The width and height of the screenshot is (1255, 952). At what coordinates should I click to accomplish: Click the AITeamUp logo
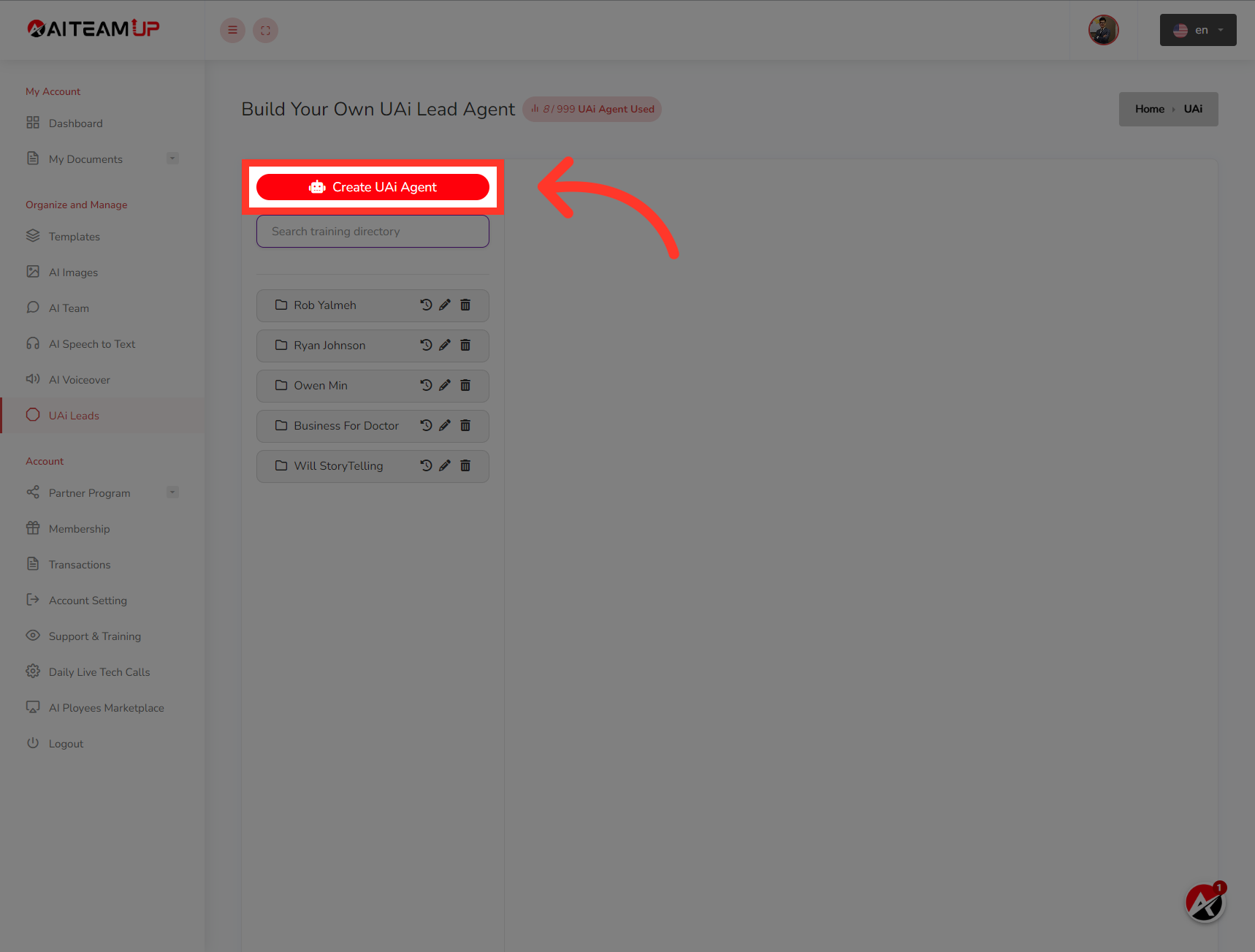(x=94, y=28)
